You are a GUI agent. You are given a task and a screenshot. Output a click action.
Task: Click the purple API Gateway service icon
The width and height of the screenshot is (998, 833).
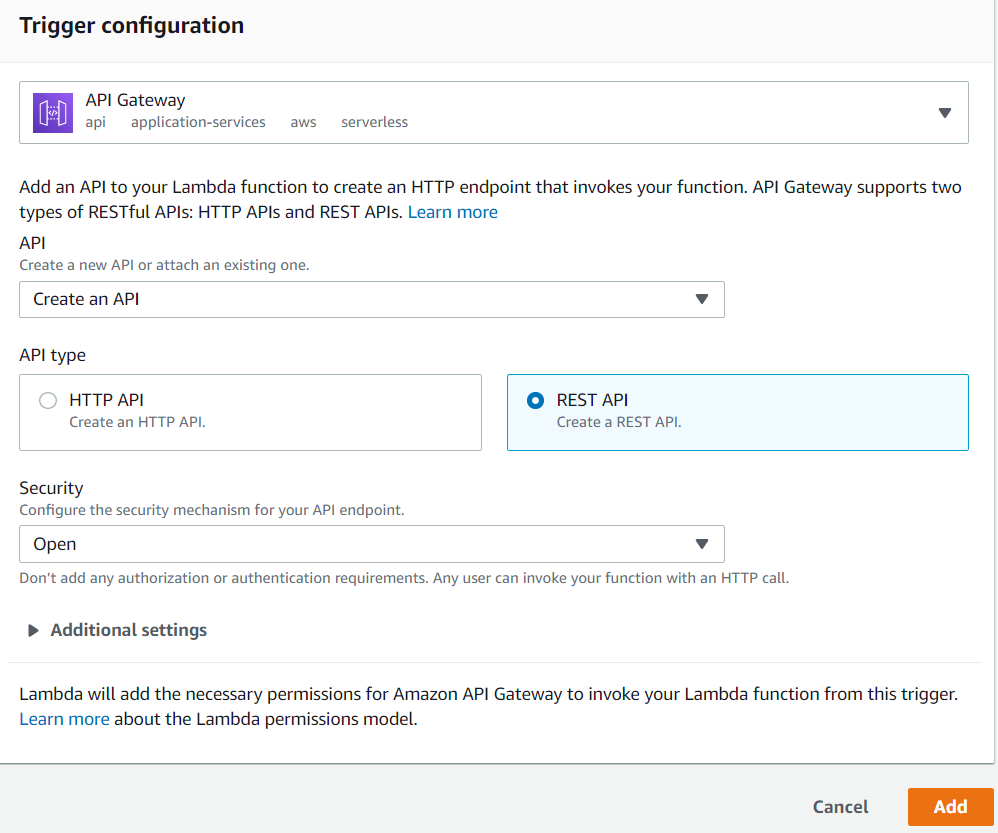(x=53, y=113)
